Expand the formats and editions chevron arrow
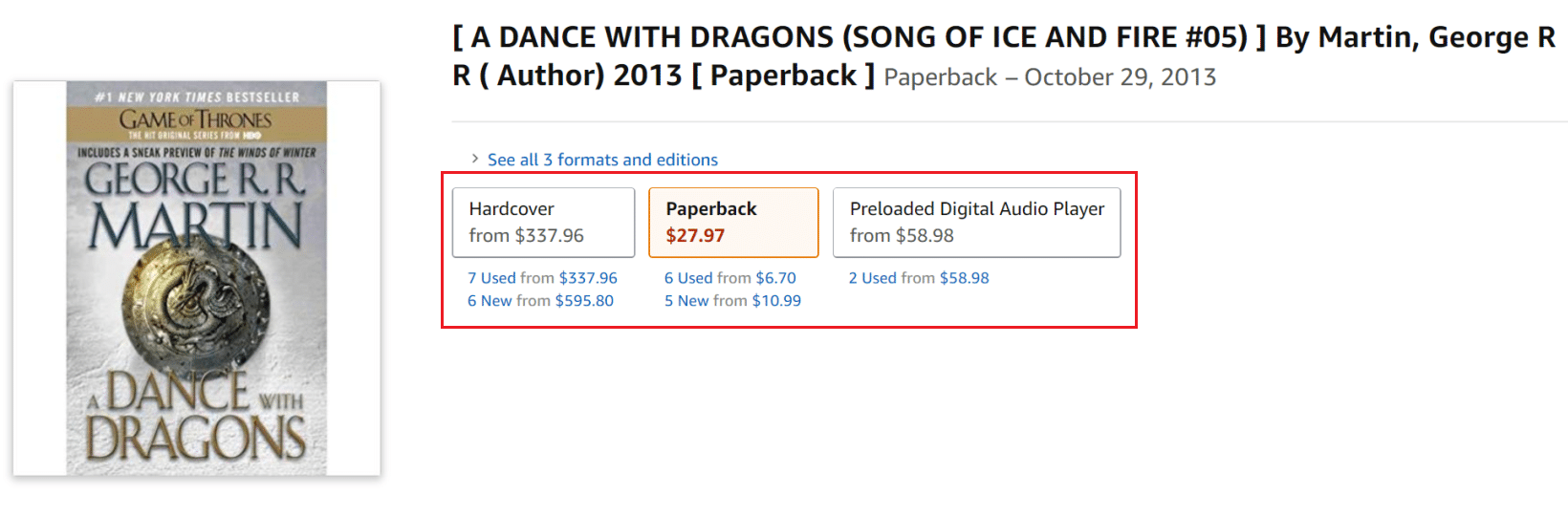 (475, 159)
